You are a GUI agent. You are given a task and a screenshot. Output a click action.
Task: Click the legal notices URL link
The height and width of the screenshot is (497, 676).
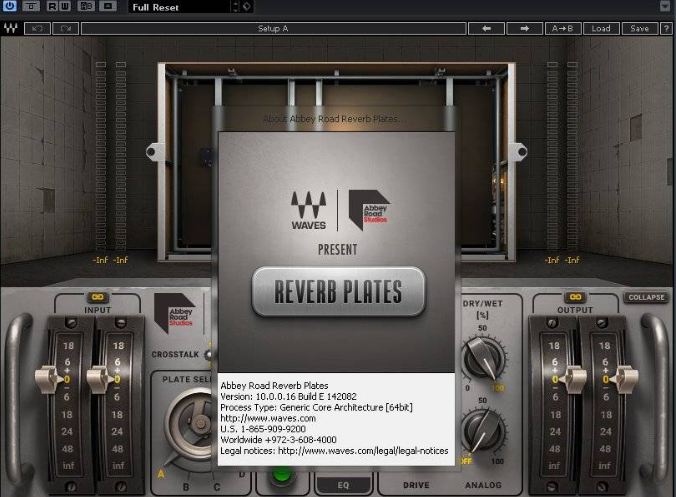(x=363, y=450)
